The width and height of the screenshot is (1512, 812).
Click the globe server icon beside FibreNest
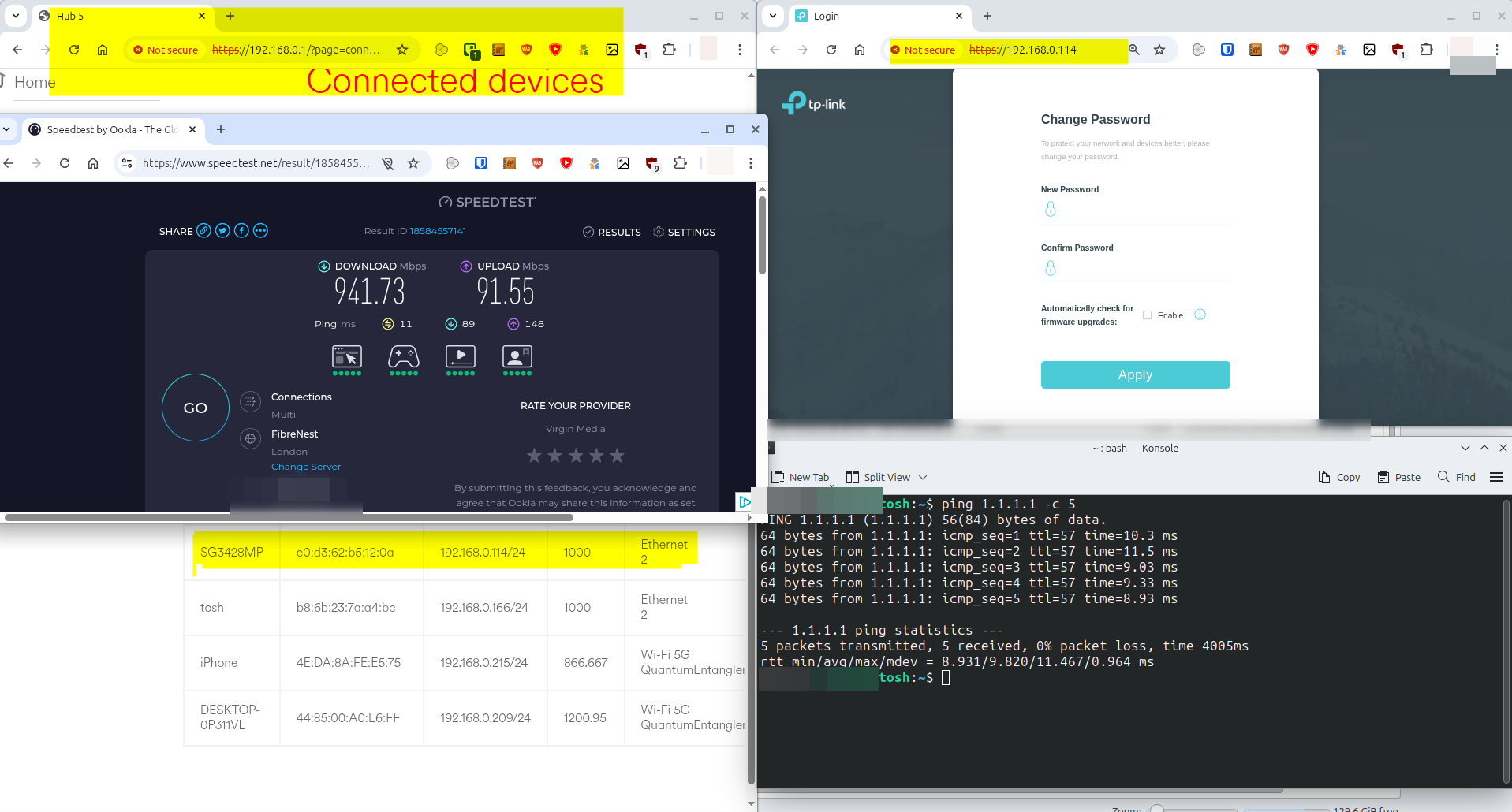pos(250,439)
